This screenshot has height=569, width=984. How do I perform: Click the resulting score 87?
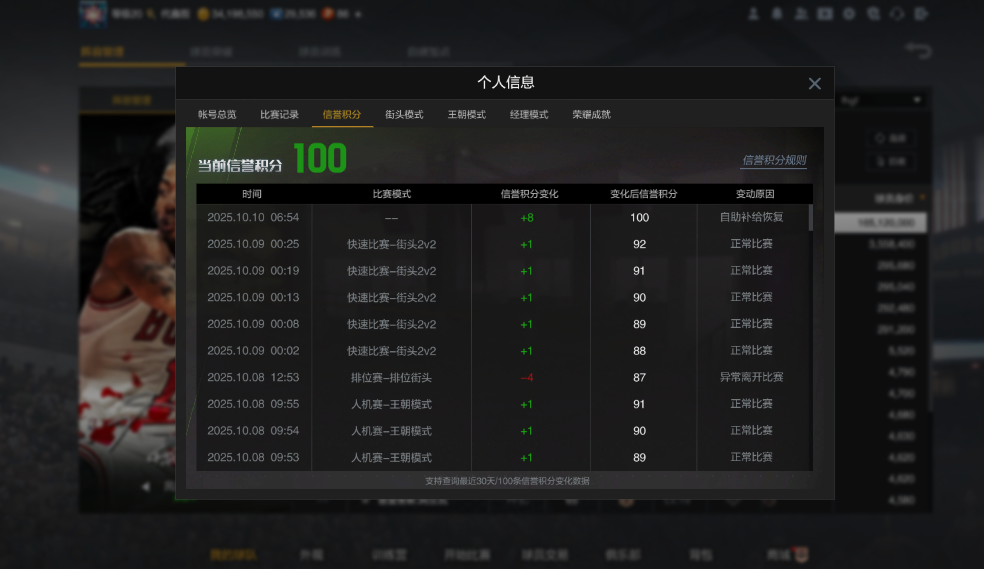(639, 378)
